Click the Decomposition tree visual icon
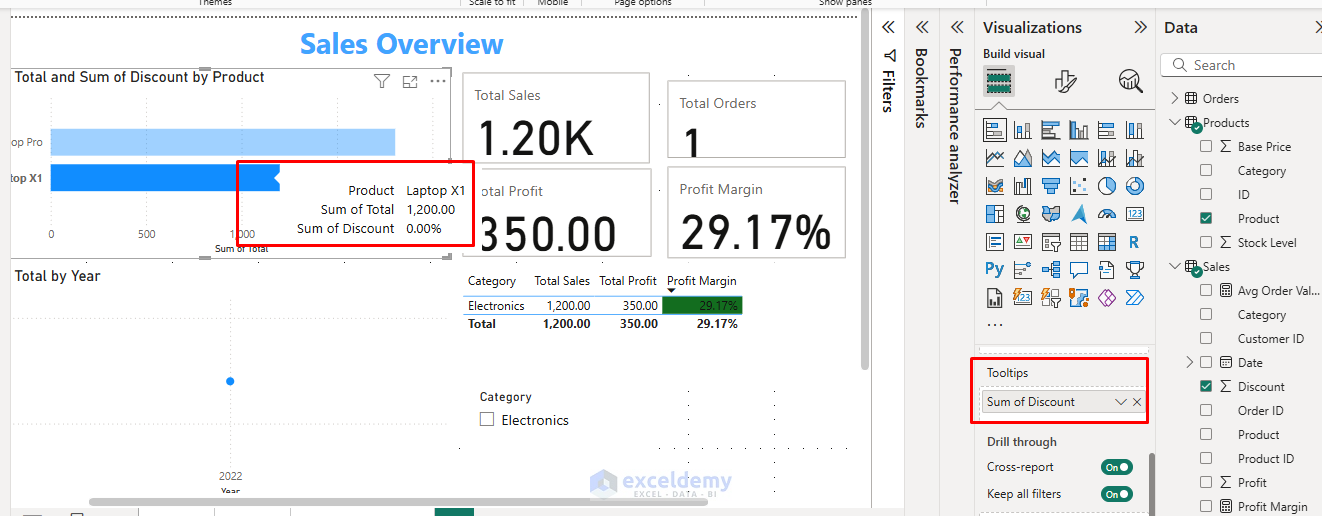 (1051, 269)
